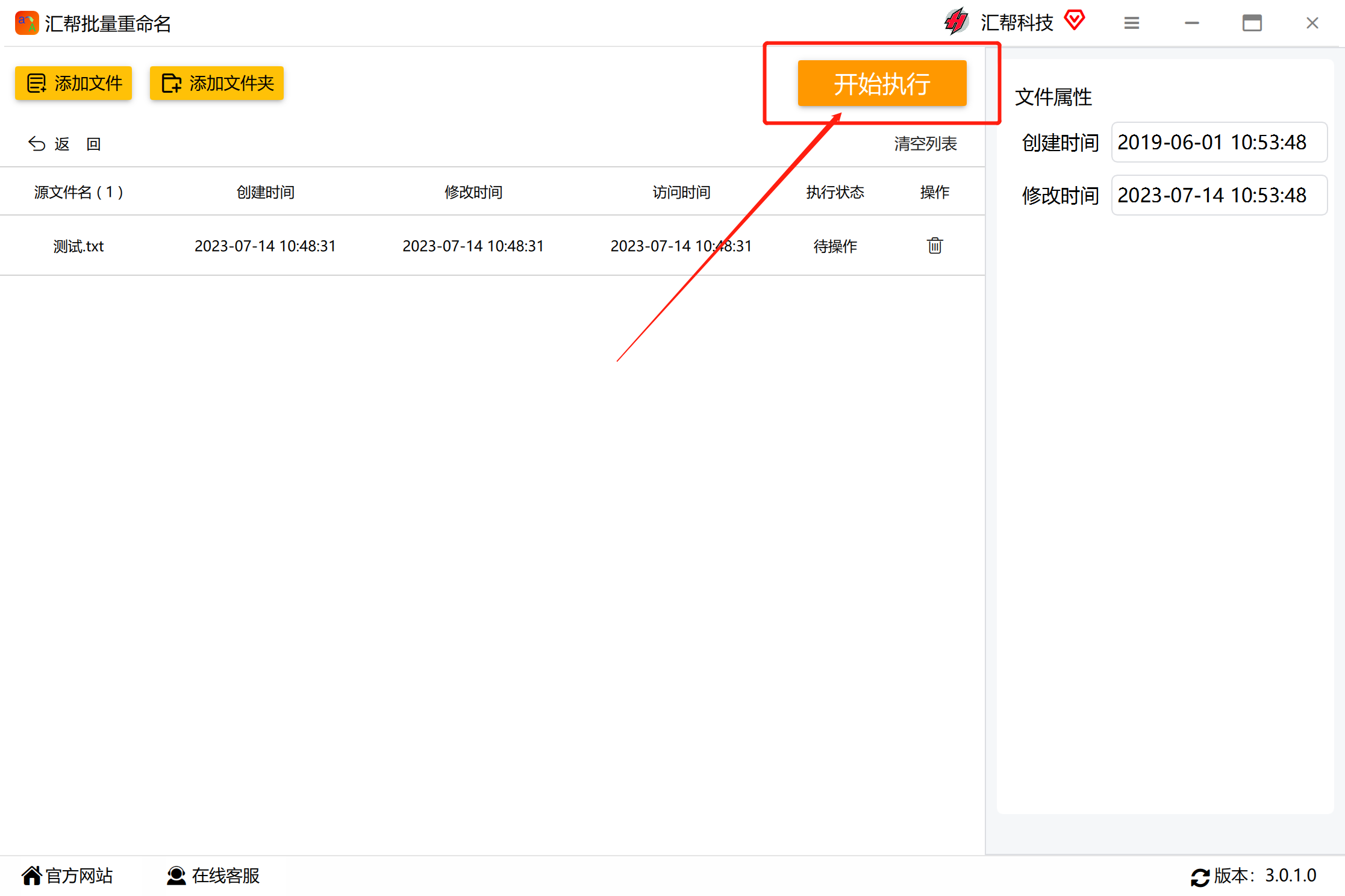
Task: Click the 修改时间 column header
Action: coord(473,192)
